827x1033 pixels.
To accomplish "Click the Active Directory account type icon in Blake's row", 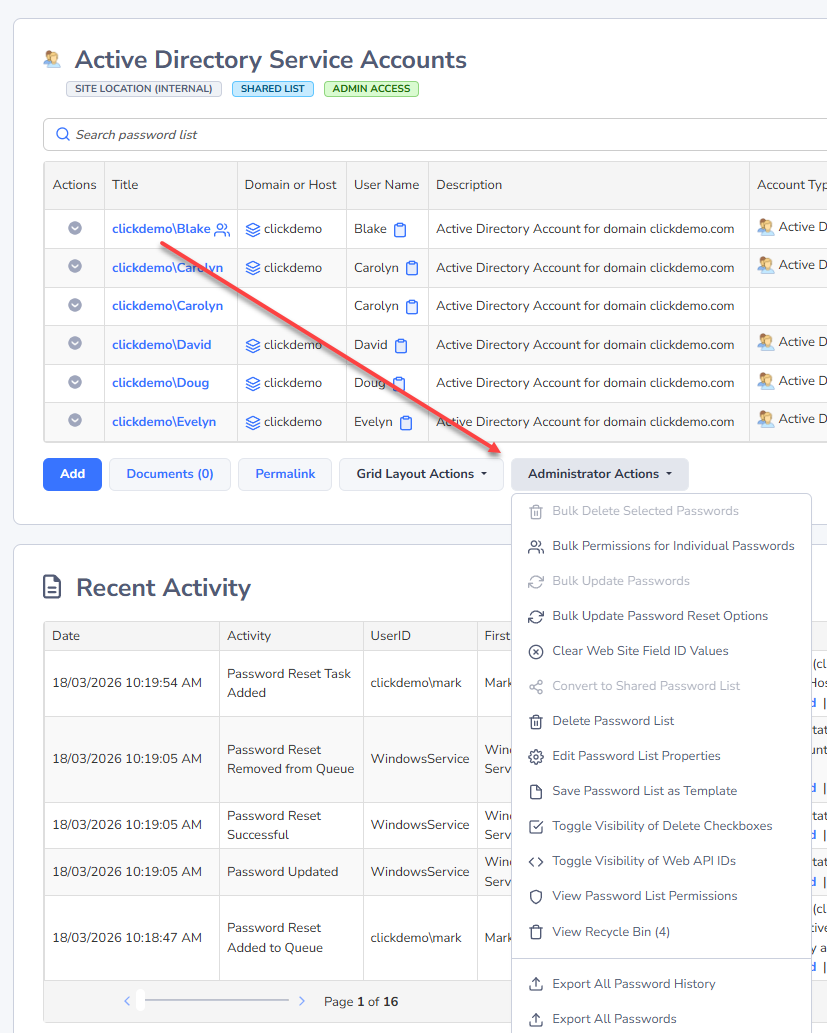I will (766, 227).
